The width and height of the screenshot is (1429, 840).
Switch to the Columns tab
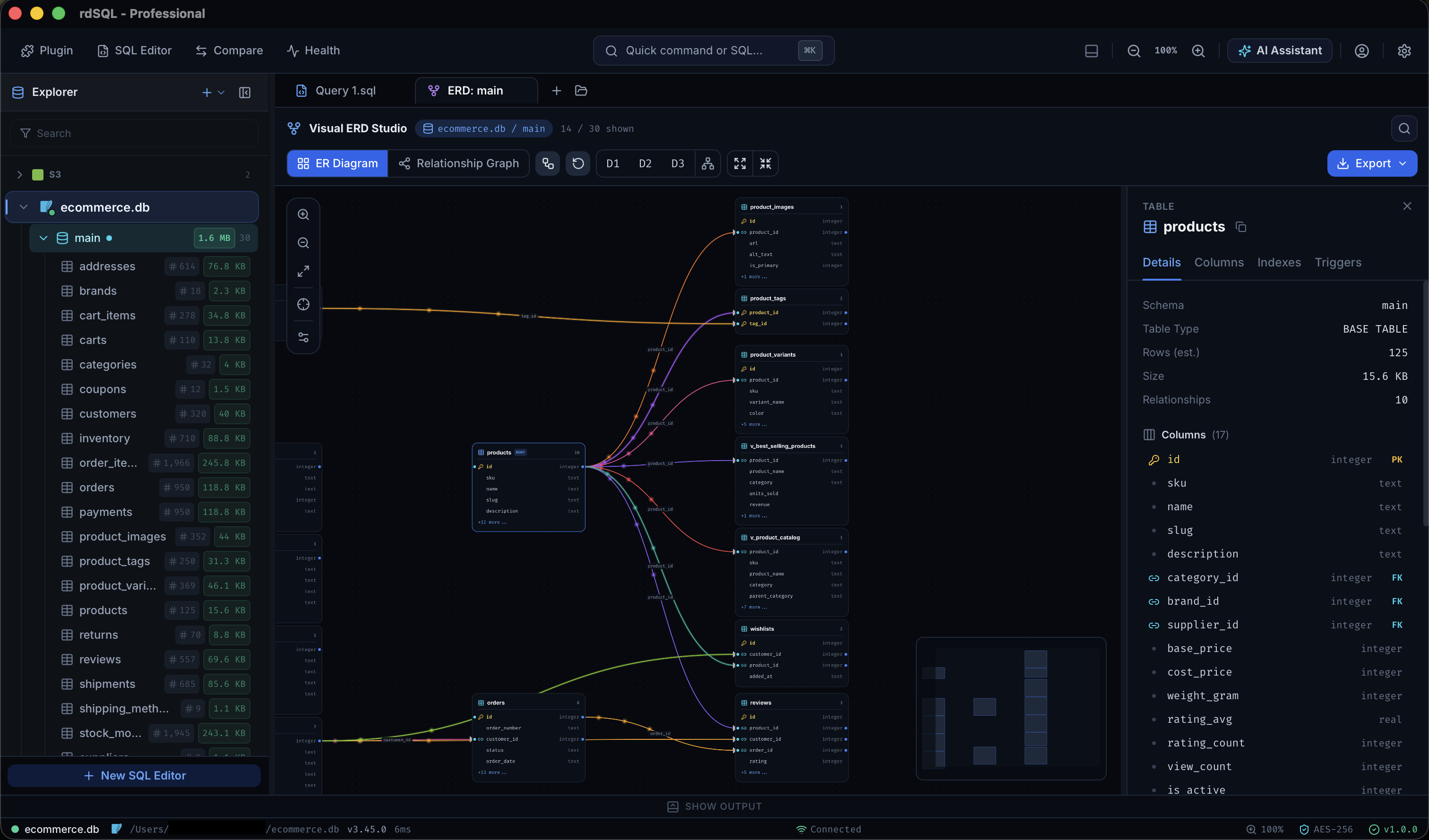(1219, 262)
